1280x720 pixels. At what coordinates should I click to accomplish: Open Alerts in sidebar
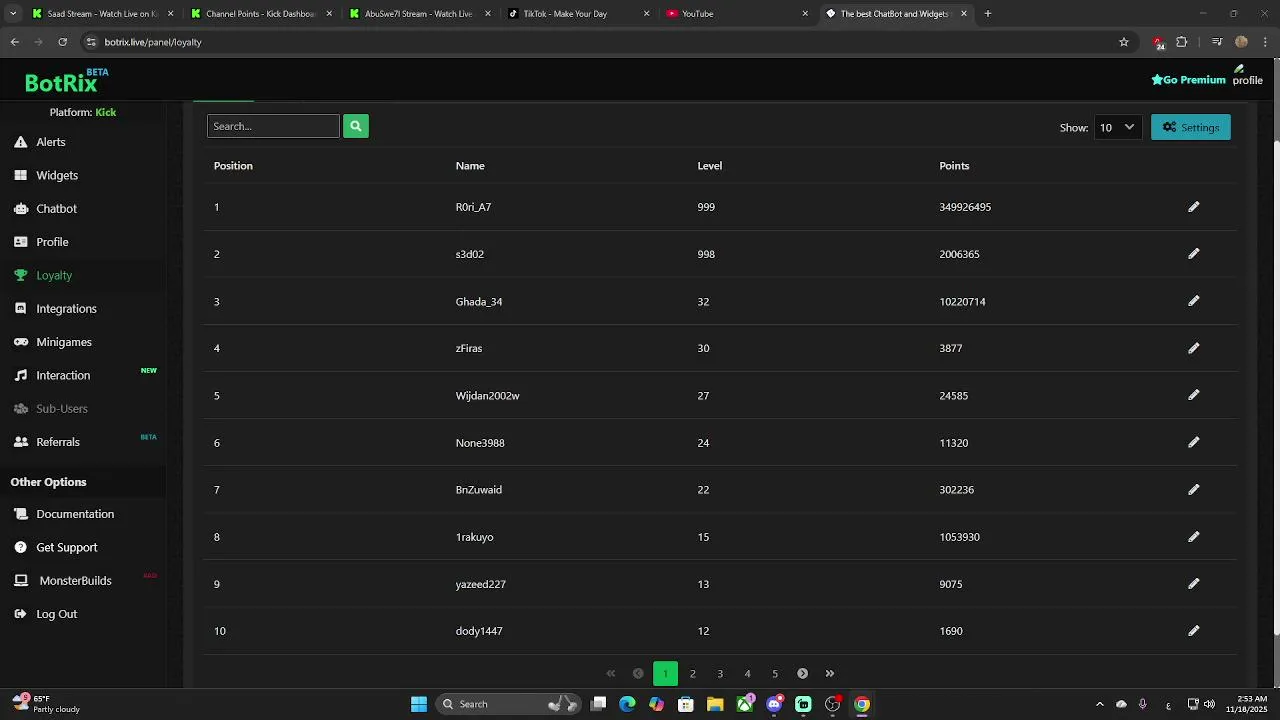(x=51, y=142)
